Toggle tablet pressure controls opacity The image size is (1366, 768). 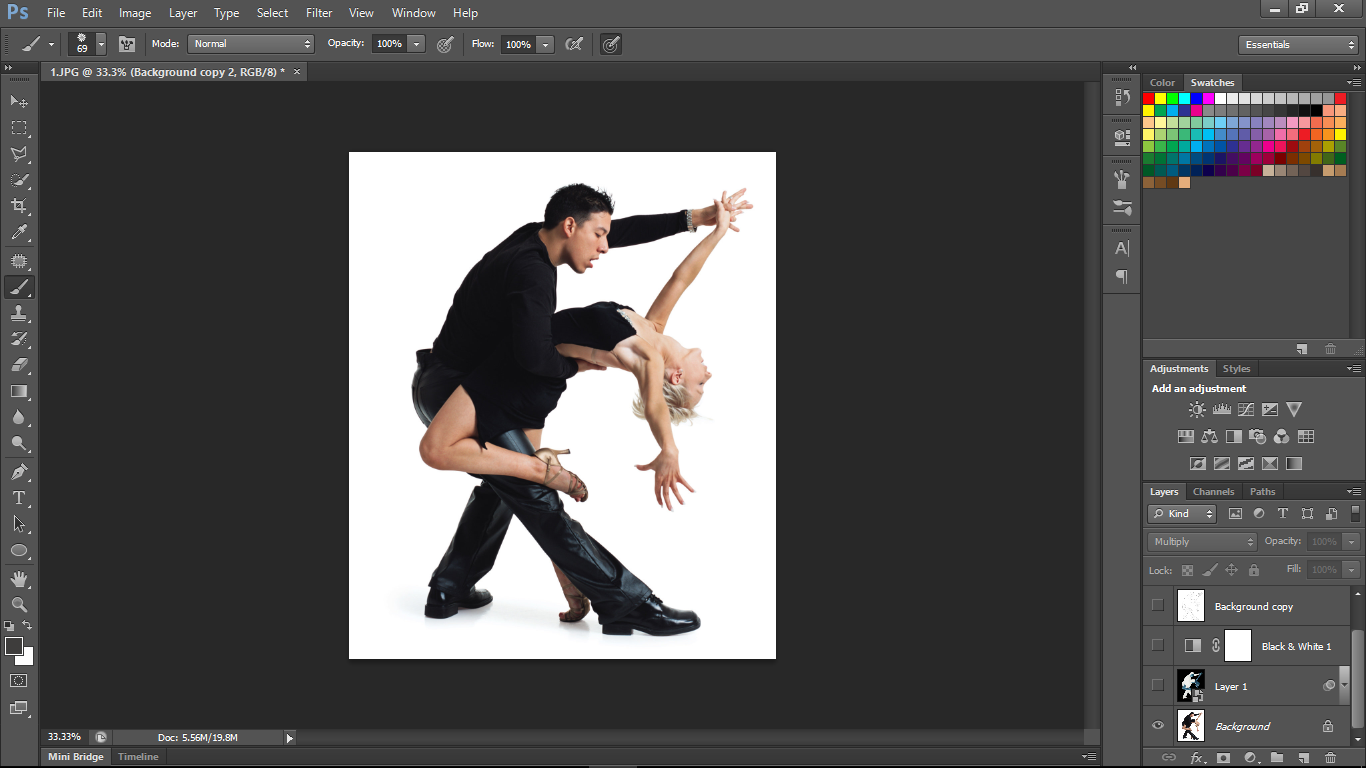pyautogui.click(x=446, y=44)
